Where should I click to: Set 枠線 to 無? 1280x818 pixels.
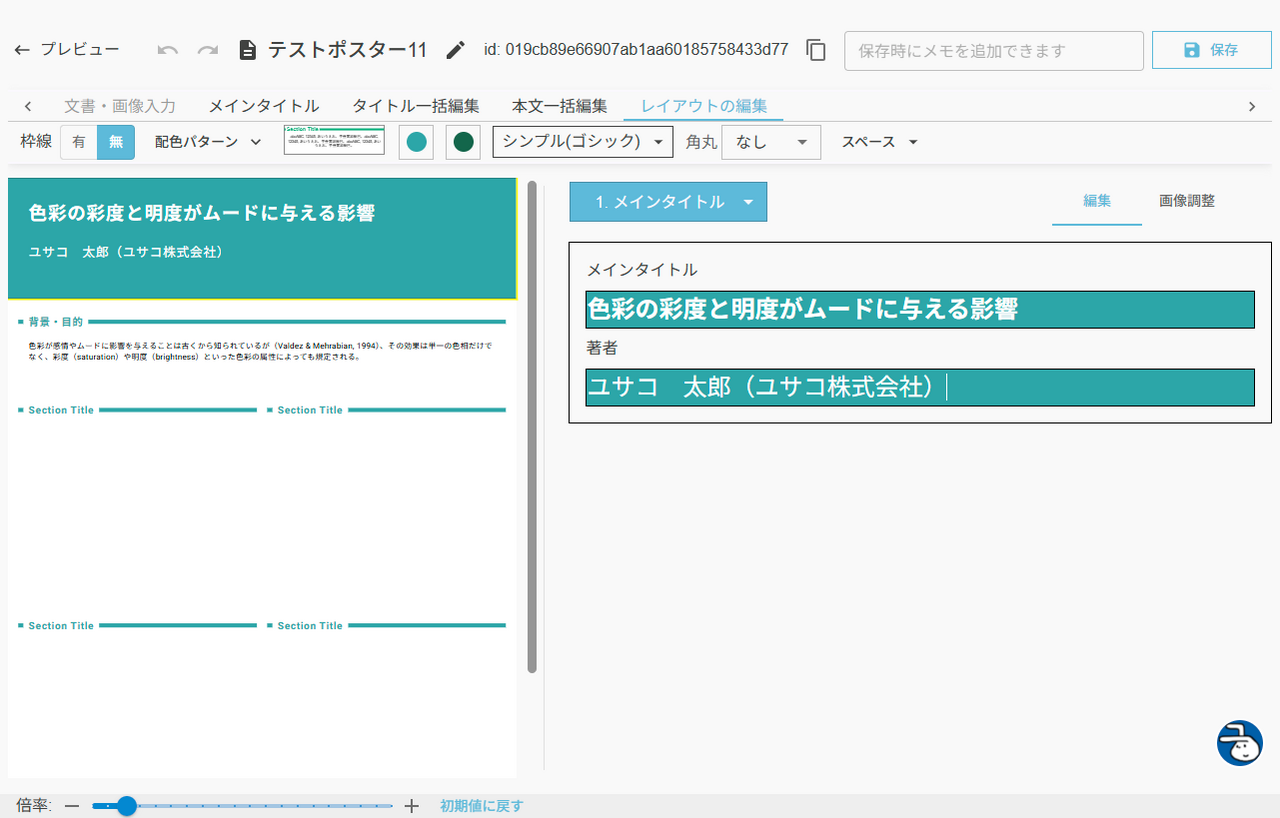116,142
